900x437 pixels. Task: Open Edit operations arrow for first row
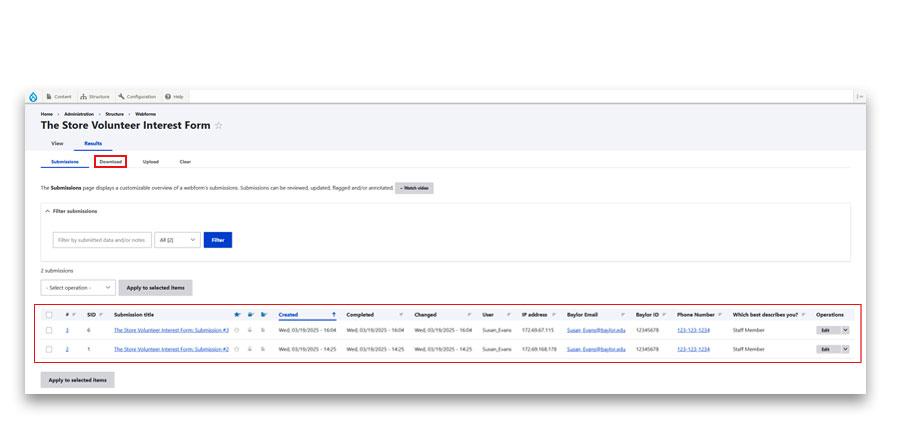(845, 329)
